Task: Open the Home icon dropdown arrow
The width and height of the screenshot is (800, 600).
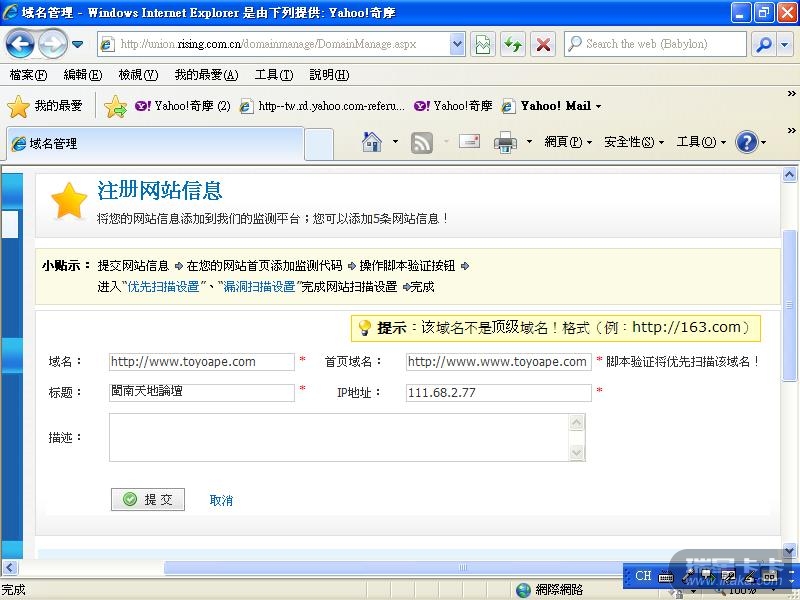Action: coord(395,141)
